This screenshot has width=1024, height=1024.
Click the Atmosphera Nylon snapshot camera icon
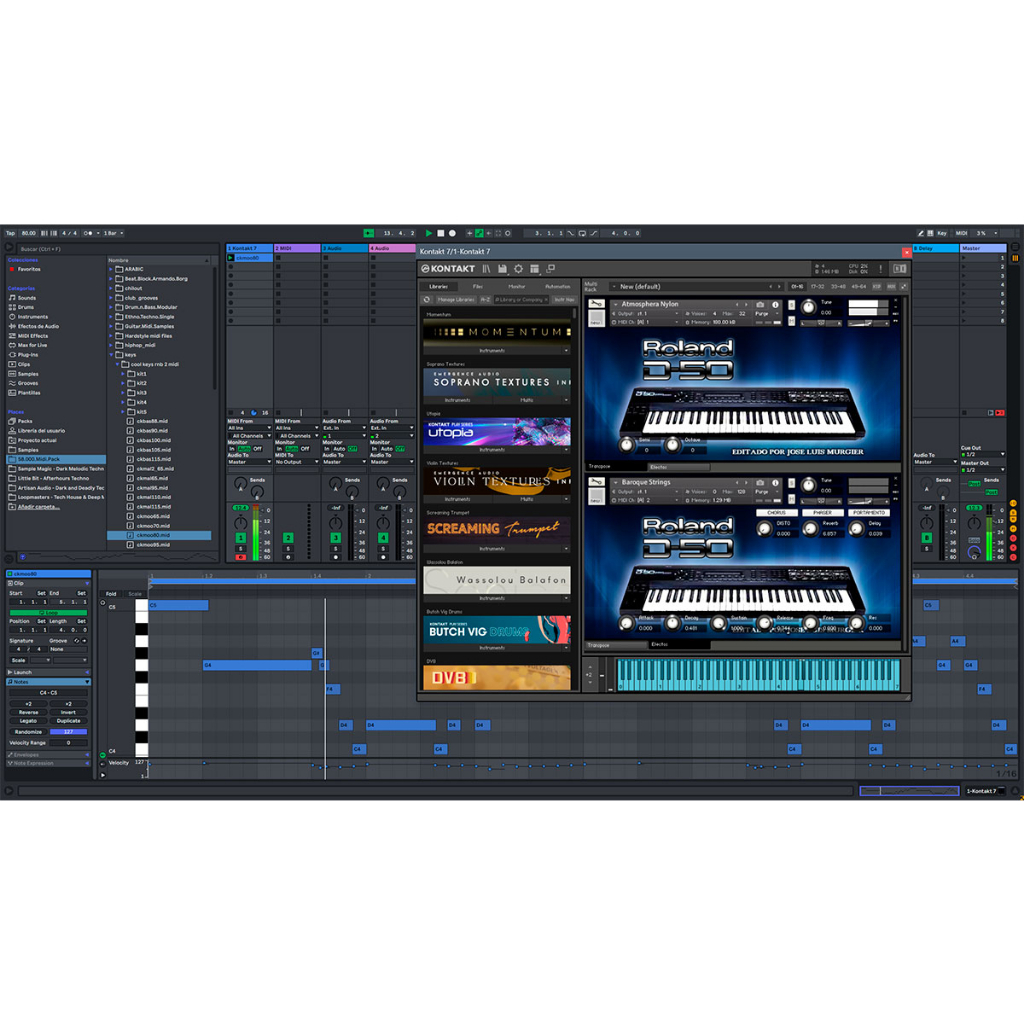click(x=760, y=304)
